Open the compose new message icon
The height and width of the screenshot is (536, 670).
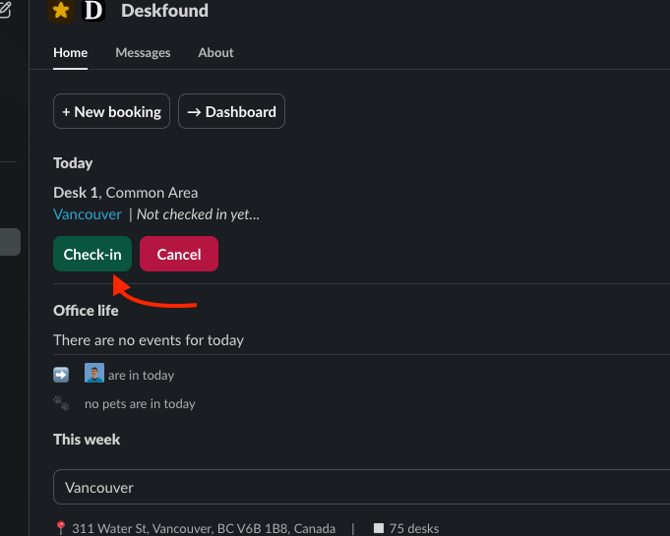(5, 9)
